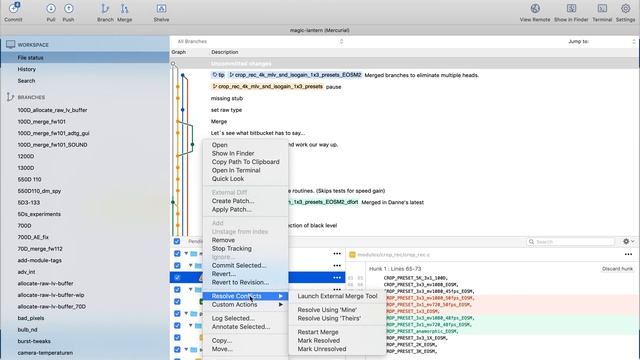Image resolution: width=640 pixels, height=360 pixels.
Task: Click the Description column header
Action: point(224,52)
